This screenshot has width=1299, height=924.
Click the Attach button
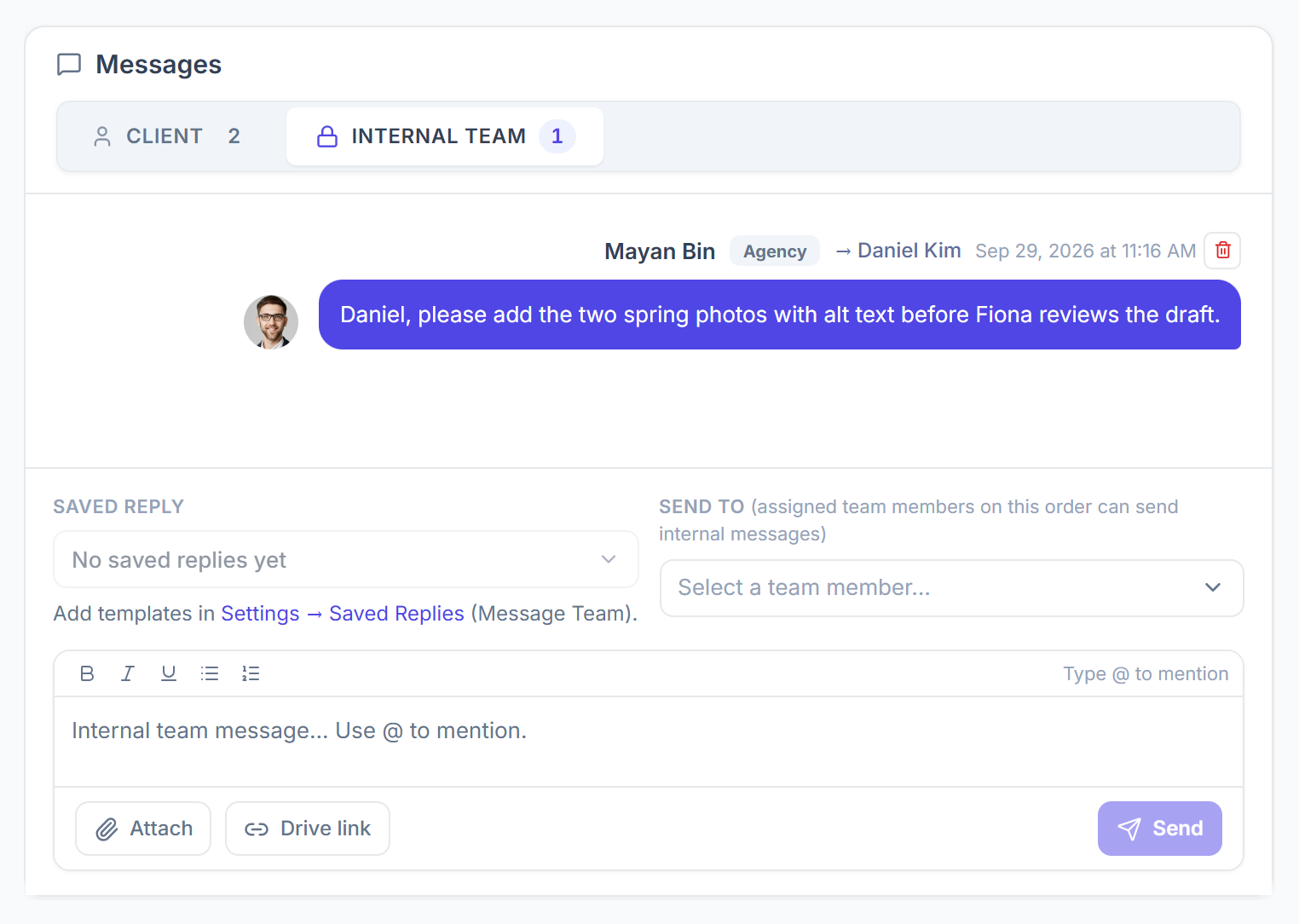(x=143, y=829)
